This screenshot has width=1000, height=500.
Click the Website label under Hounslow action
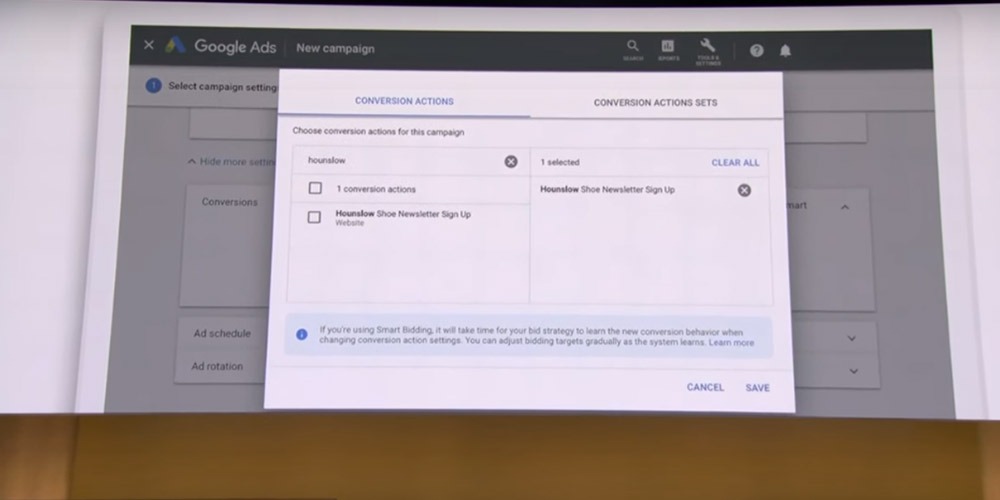[349, 223]
